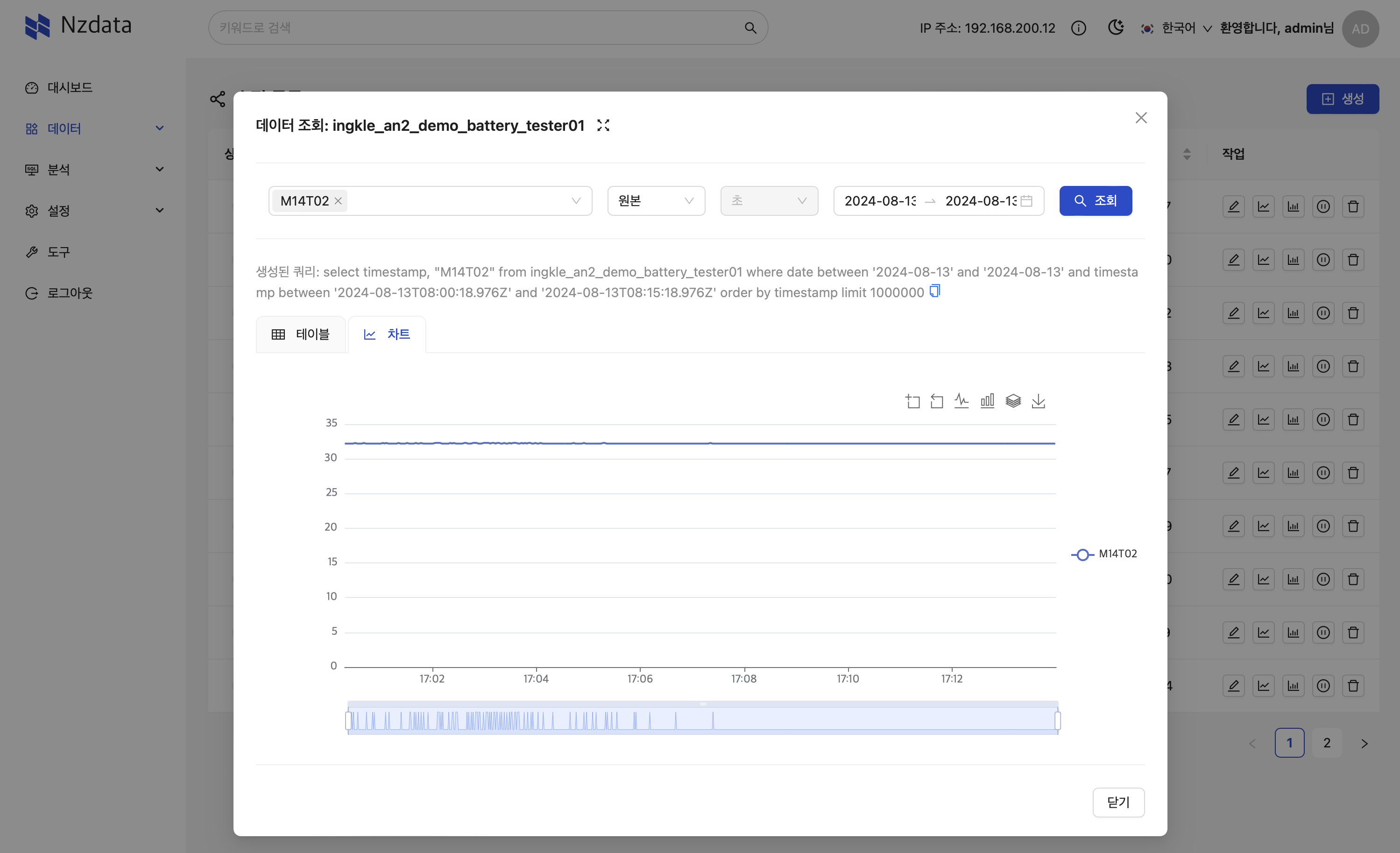Switch chart to bar type icon
The height and width of the screenshot is (853, 1400).
[x=988, y=401]
